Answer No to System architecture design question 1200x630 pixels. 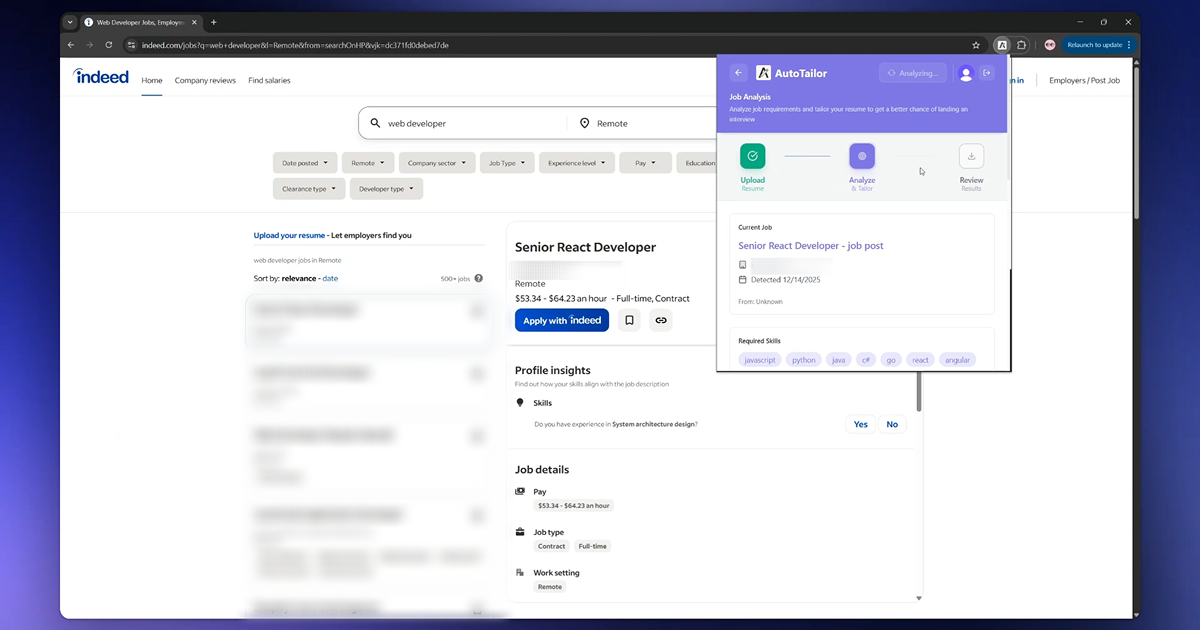coord(892,424)
